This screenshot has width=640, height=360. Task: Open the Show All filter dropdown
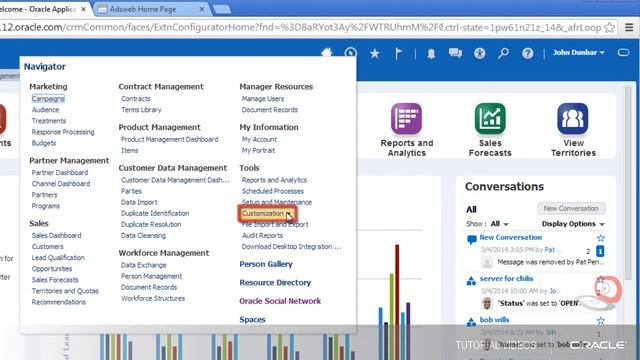click(x=500, y=224)
